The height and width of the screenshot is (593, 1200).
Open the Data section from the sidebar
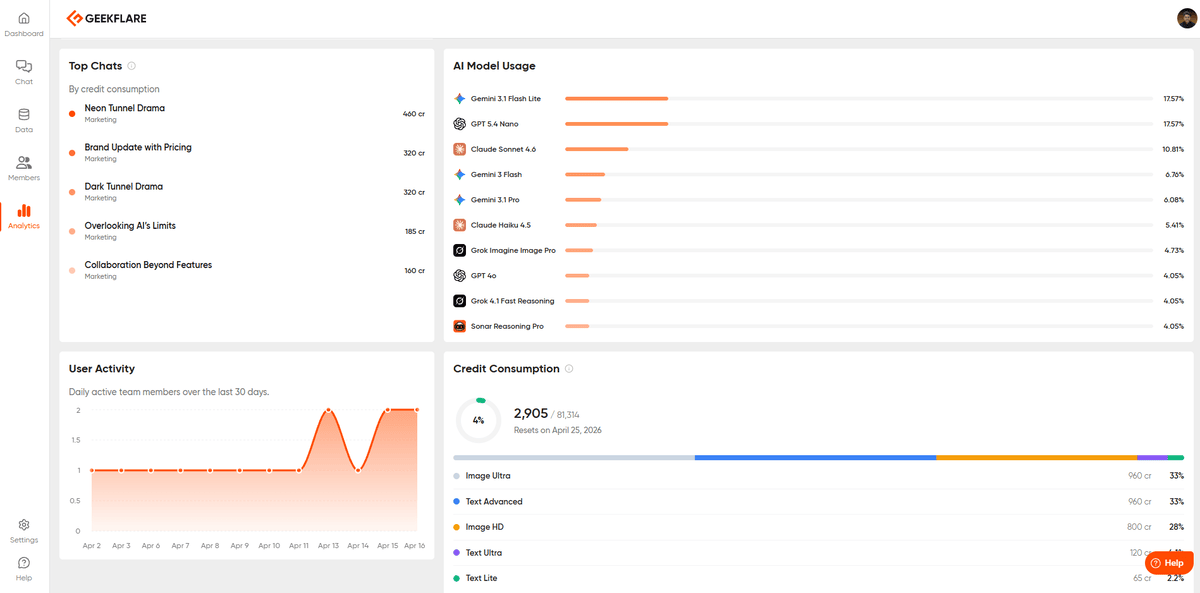tap(23, 115)
